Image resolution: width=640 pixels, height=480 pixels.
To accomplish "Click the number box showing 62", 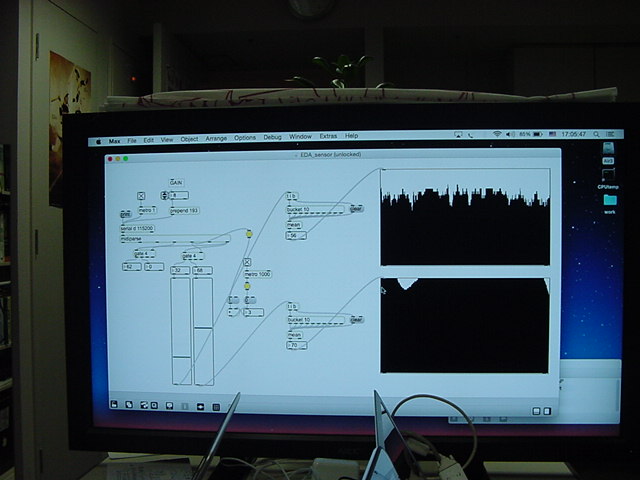I will (x=132, y=267).
